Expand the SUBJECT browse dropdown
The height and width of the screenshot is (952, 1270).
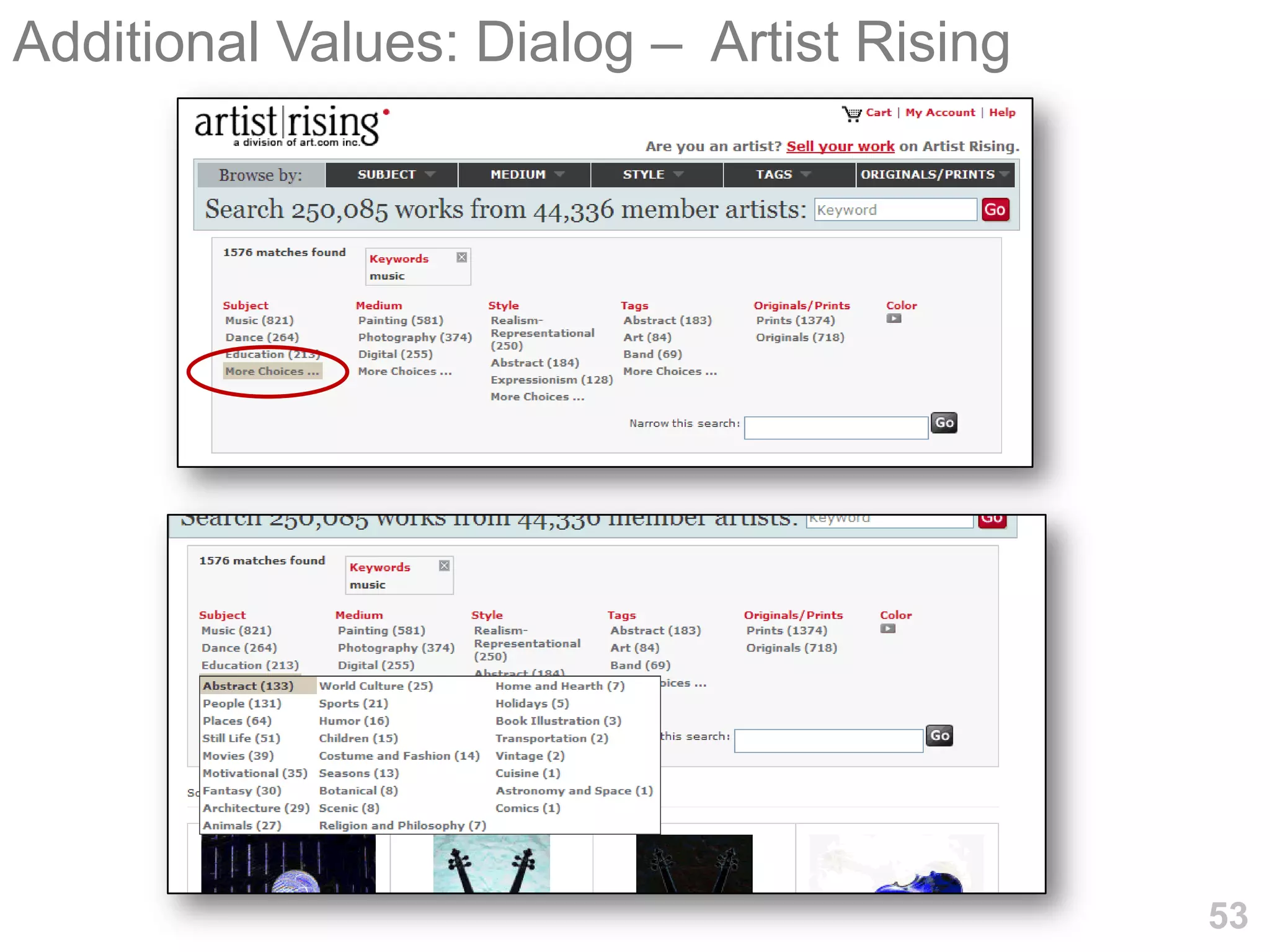pyautogui.click(x=392, y=175)
